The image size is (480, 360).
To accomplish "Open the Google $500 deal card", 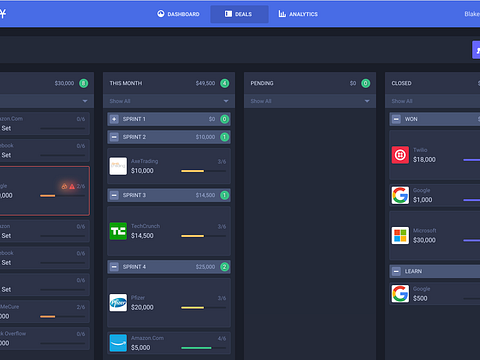I will pos(435,294).
